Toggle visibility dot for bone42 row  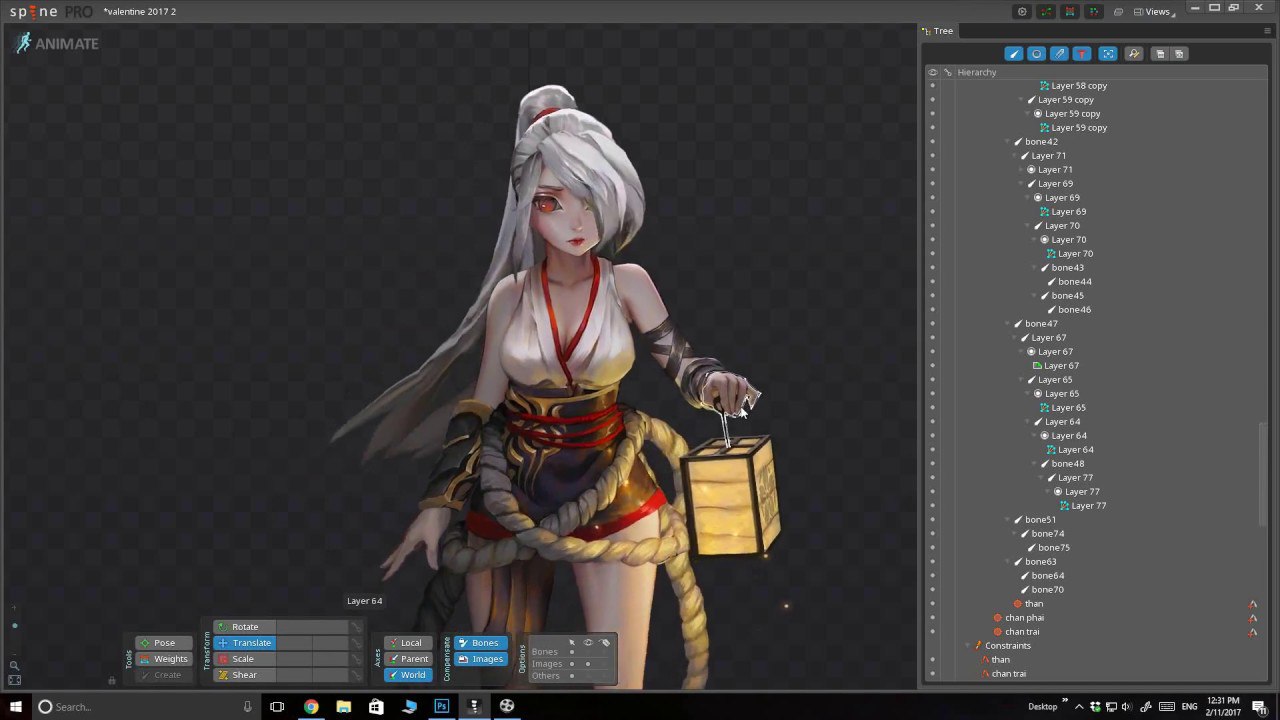pos(933,142)
